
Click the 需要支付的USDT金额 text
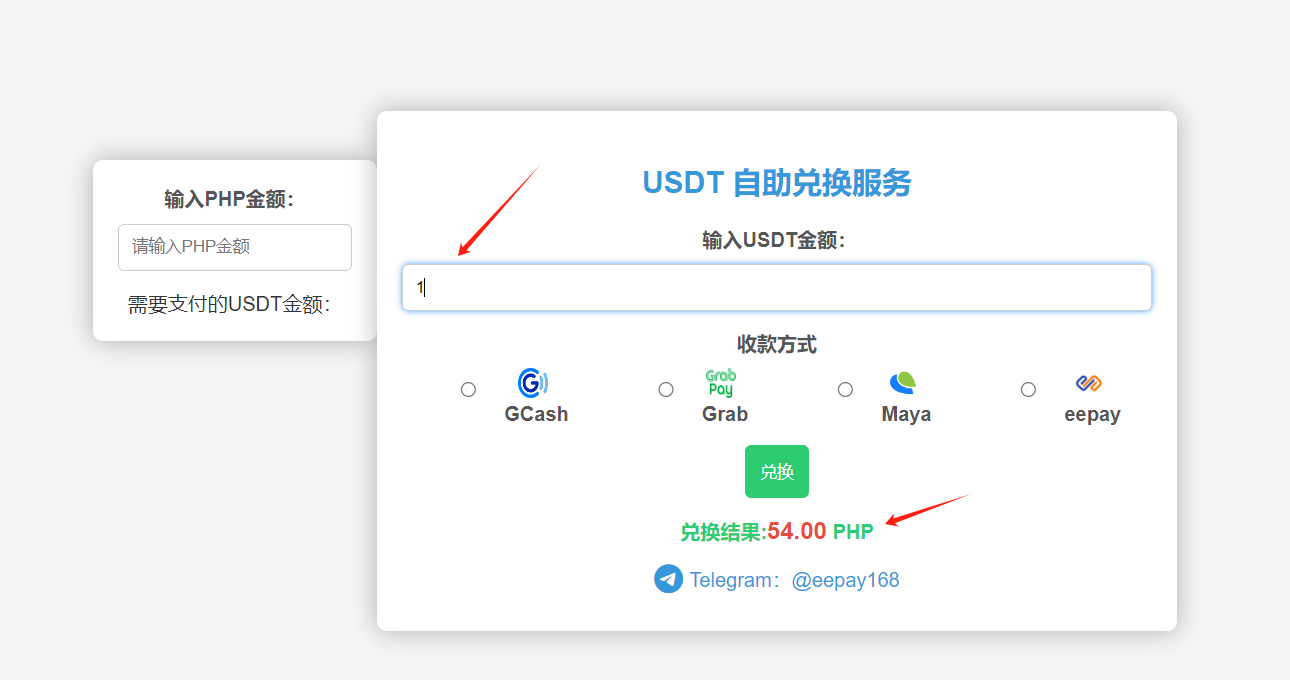pyautogui.click(x=229, y=305)
